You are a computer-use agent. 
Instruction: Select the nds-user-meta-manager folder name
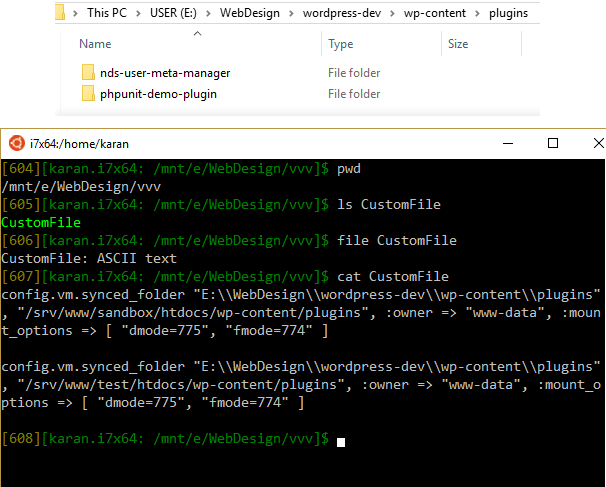point(165,73)
